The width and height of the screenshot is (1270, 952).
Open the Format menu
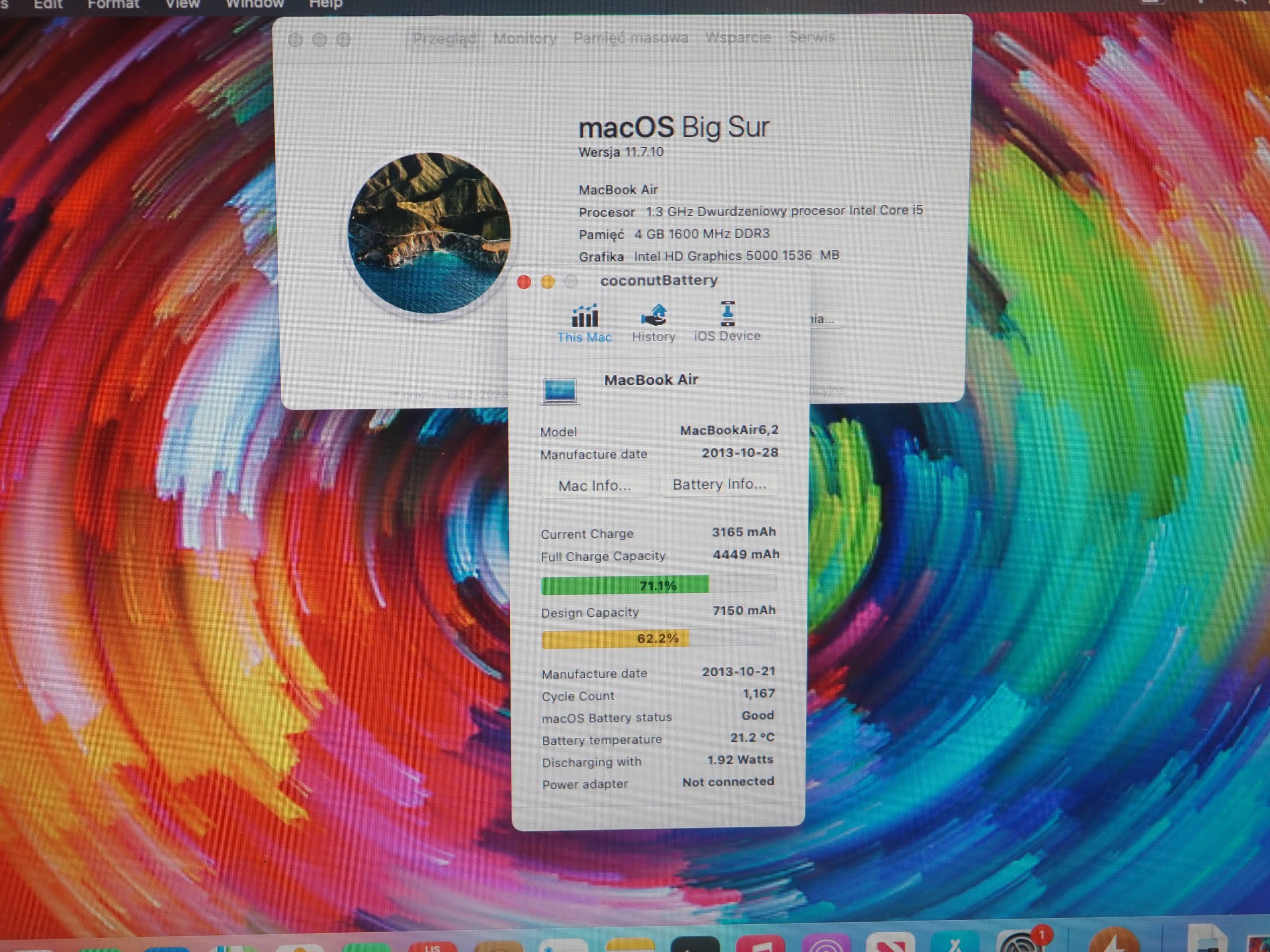point(113,4)
